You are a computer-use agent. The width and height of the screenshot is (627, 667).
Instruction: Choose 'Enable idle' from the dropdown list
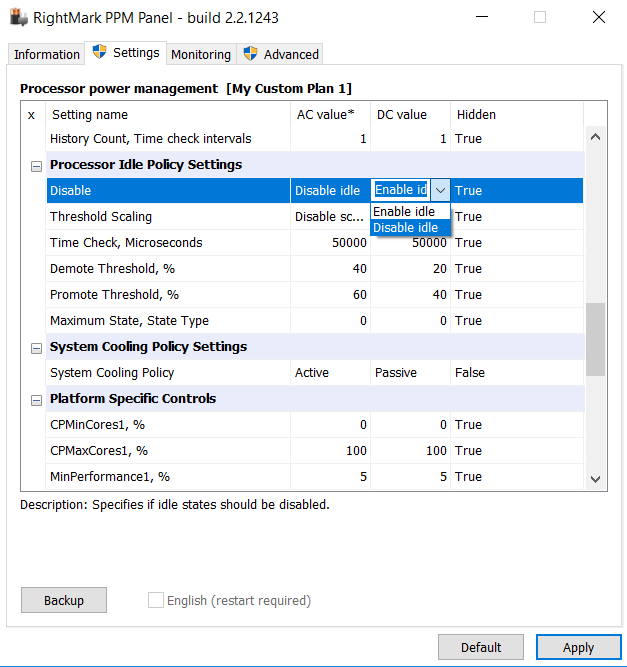pyautogui.click(x=410, y=211)
